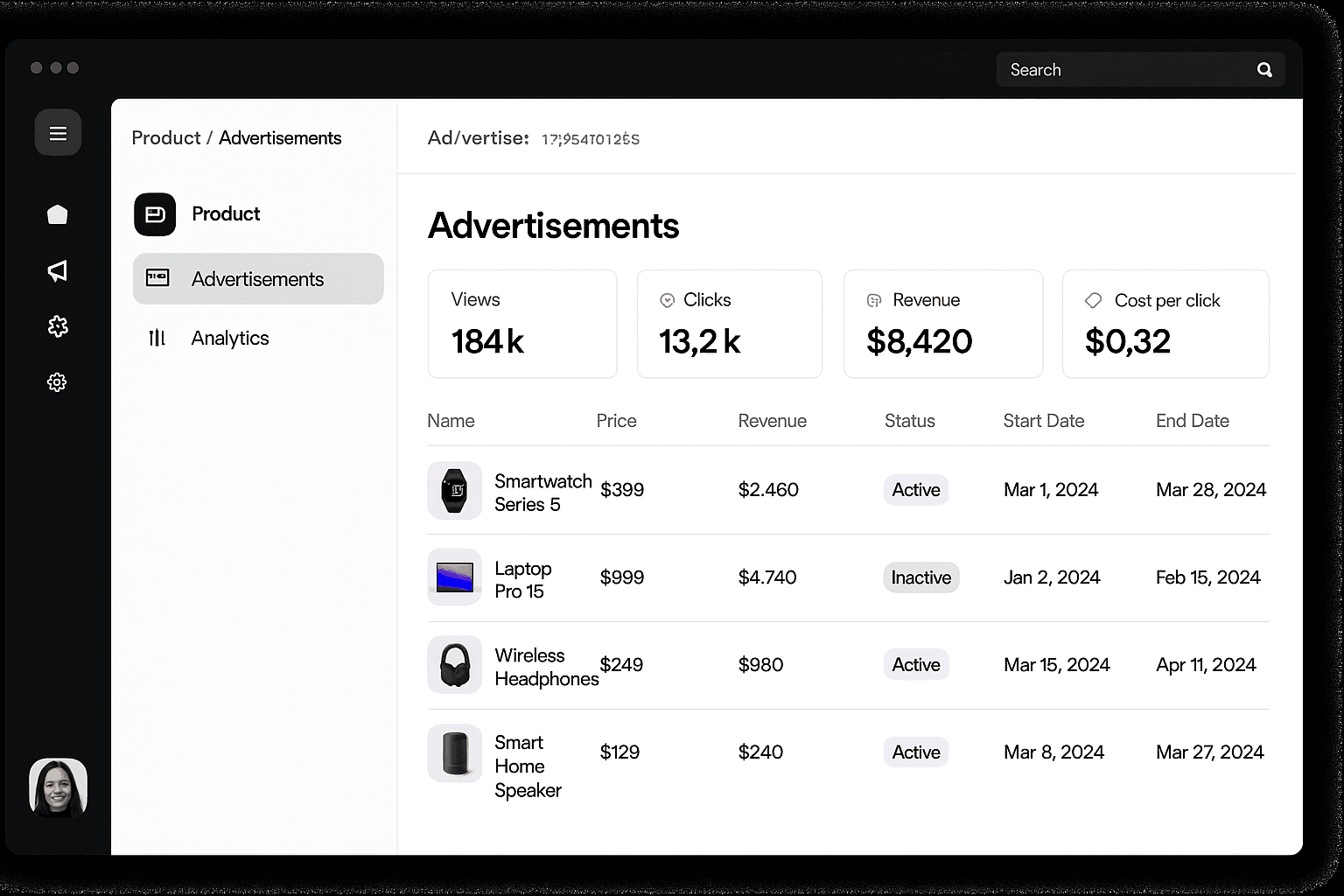This screenshot has width=1344, height=896.
Task: Click the Cost per click tag icon
Action: coord(1094,300)
